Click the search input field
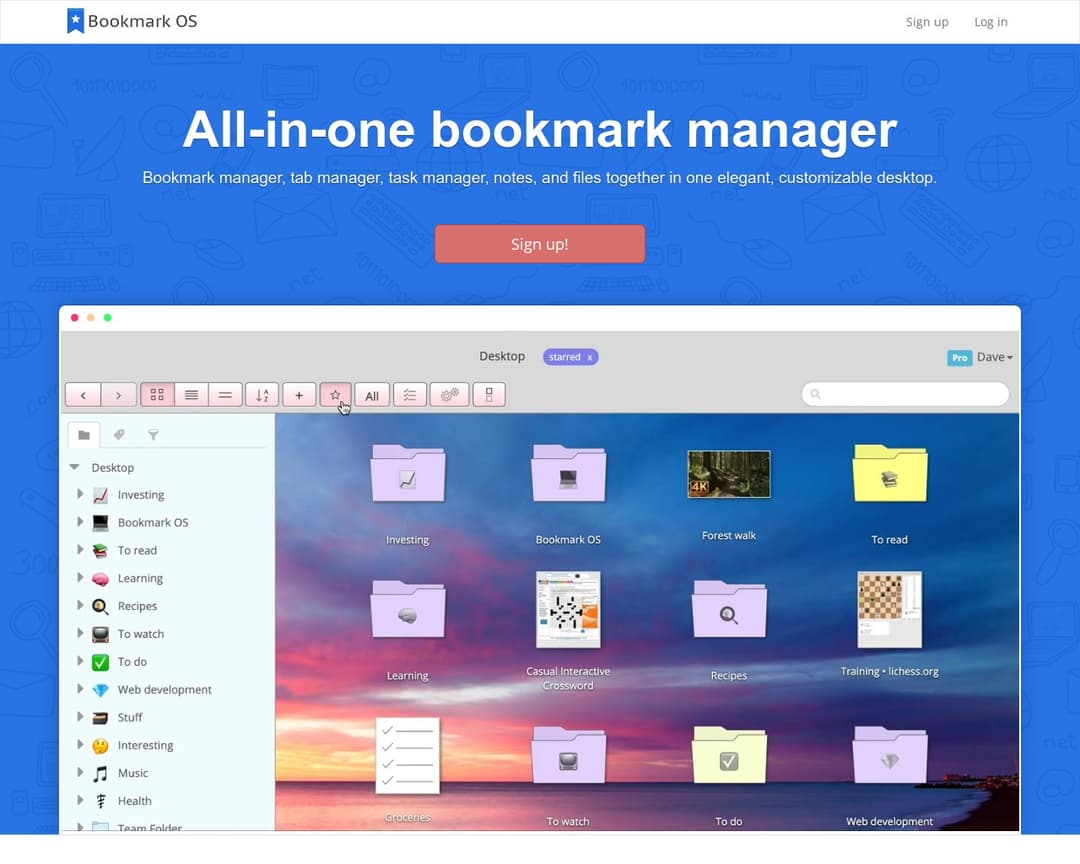The height and width of the screenshot is (864, 1080). [x=905, y=394]
